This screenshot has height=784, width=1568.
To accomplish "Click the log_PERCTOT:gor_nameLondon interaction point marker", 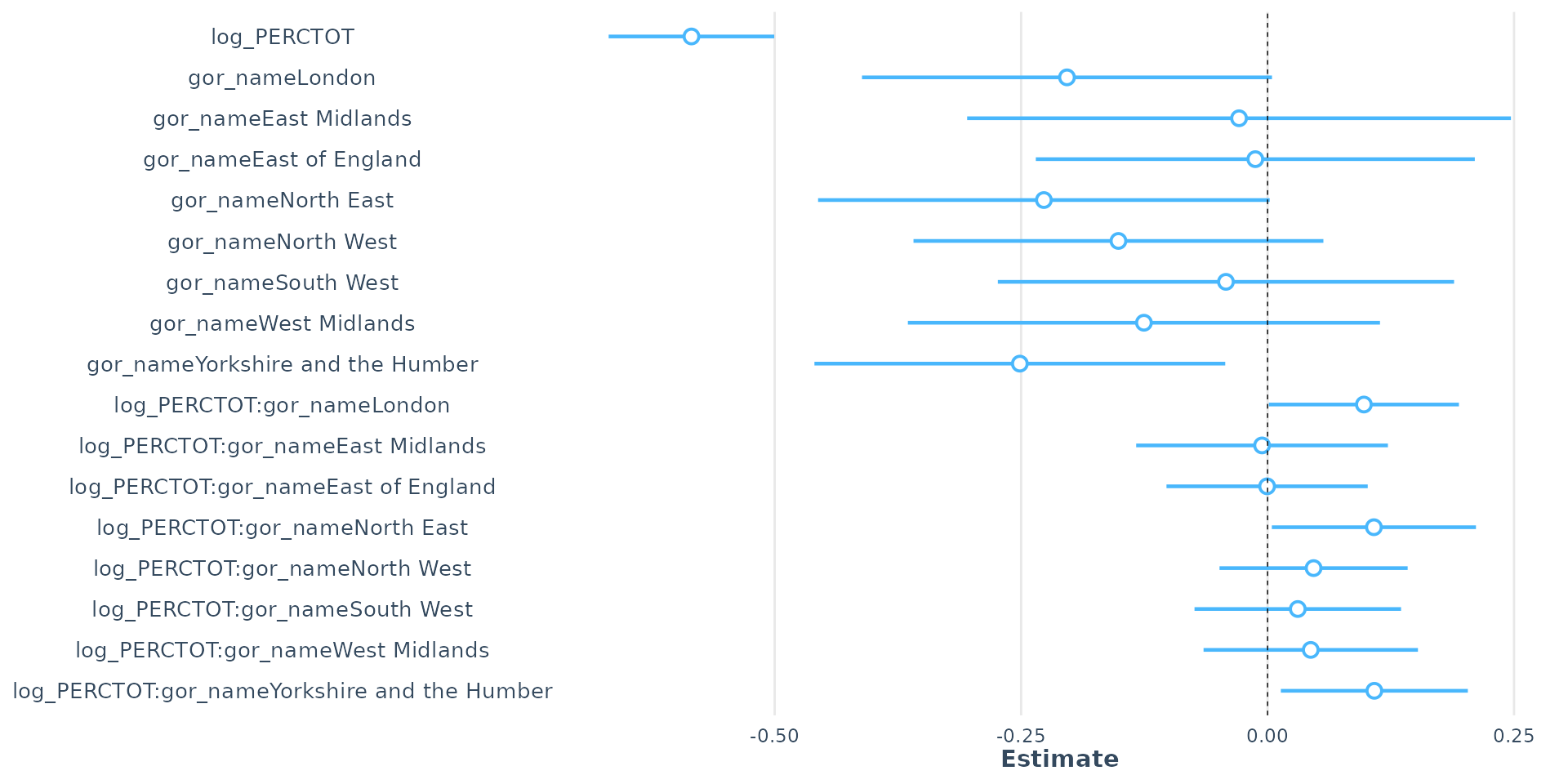I will point(1363,404).
